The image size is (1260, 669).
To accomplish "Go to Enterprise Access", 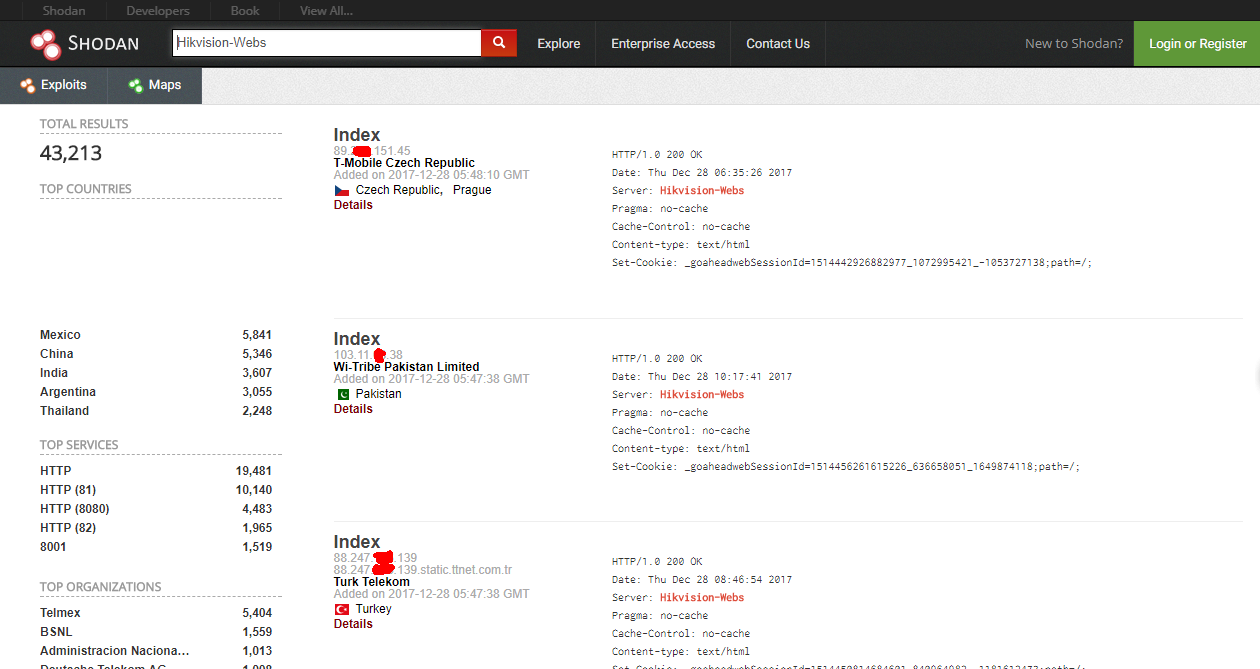I will (x=663, y=44).
